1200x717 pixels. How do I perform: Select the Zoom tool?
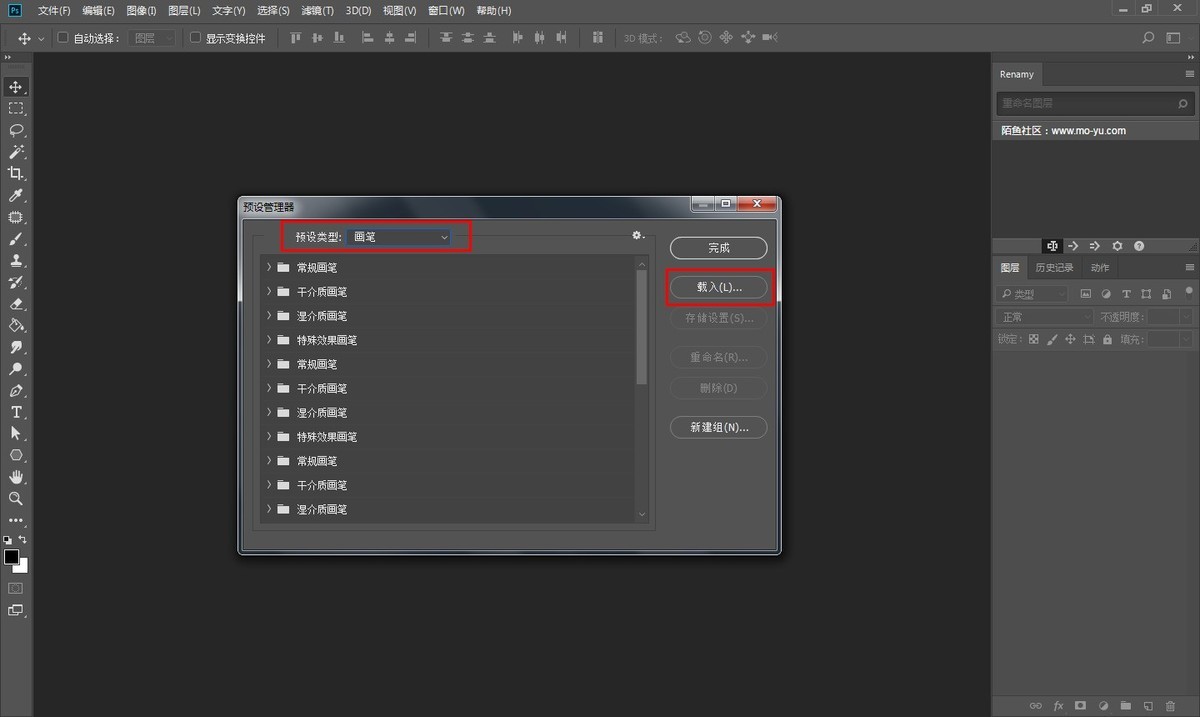point(16,498)
